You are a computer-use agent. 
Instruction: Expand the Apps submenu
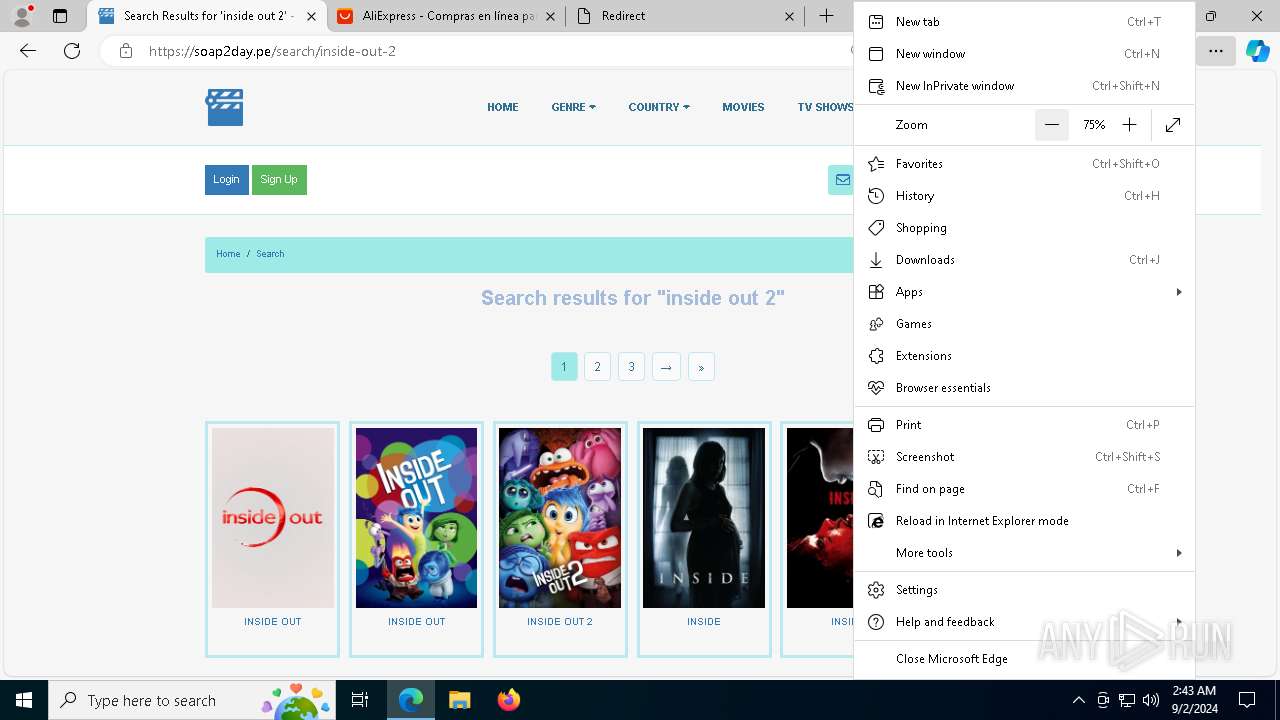(x=1024, y=292)
